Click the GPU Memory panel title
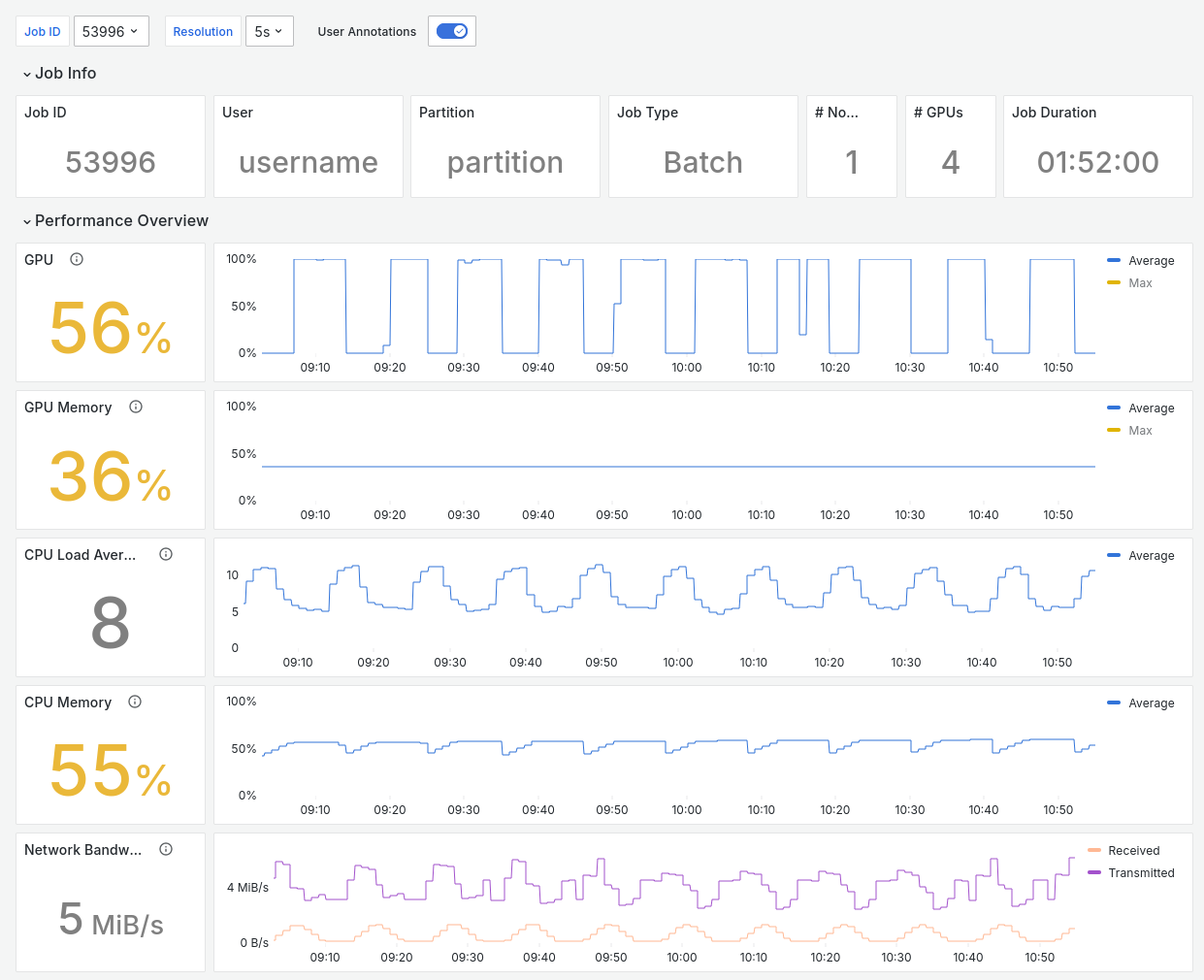Screen dimensions: 1204x980 pyautogui.click(x=68, y=408)
